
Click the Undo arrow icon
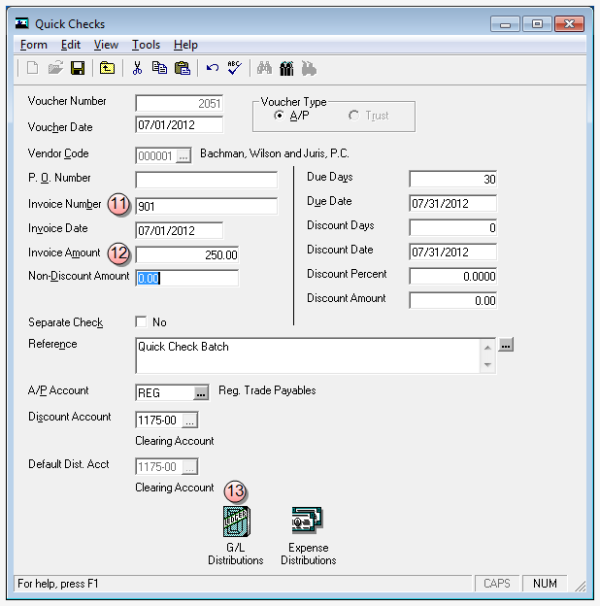point(212,69)
